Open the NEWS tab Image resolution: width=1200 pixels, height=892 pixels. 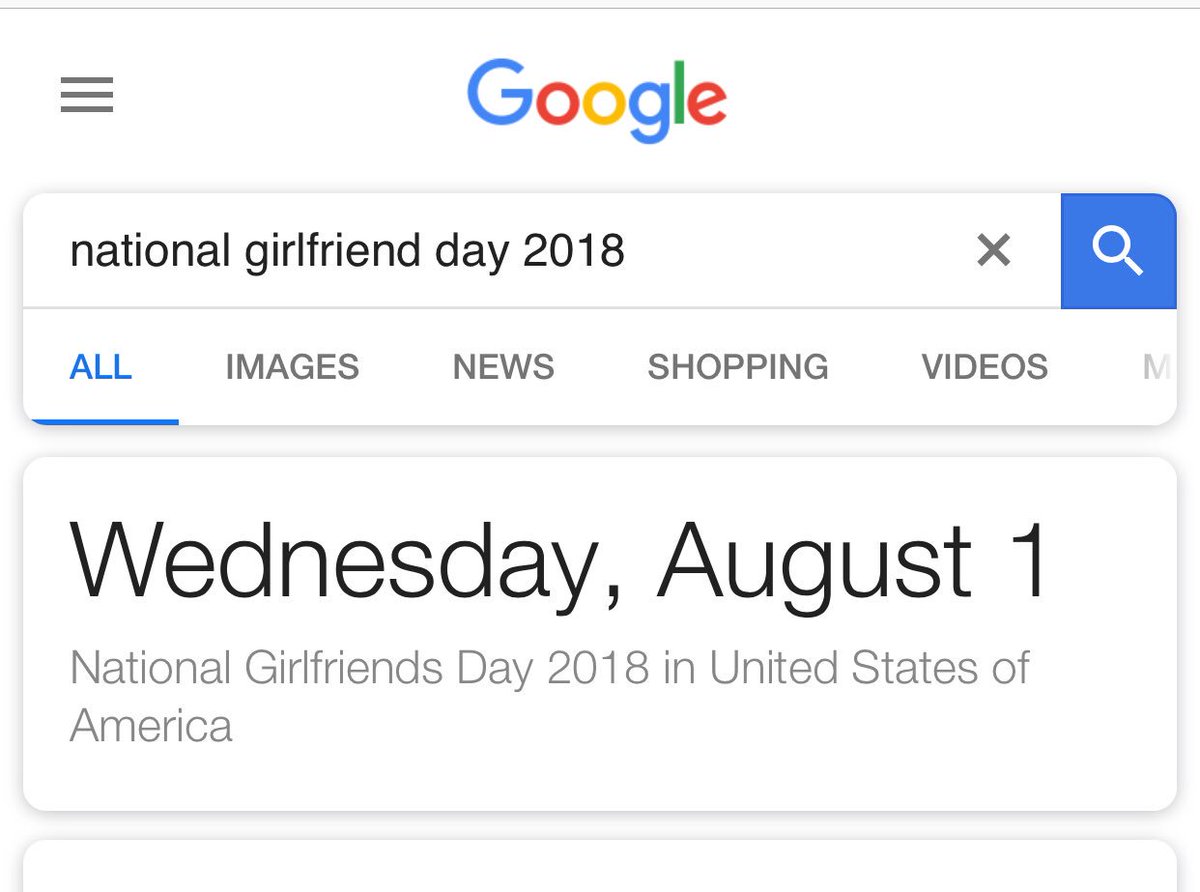[503, 367]
